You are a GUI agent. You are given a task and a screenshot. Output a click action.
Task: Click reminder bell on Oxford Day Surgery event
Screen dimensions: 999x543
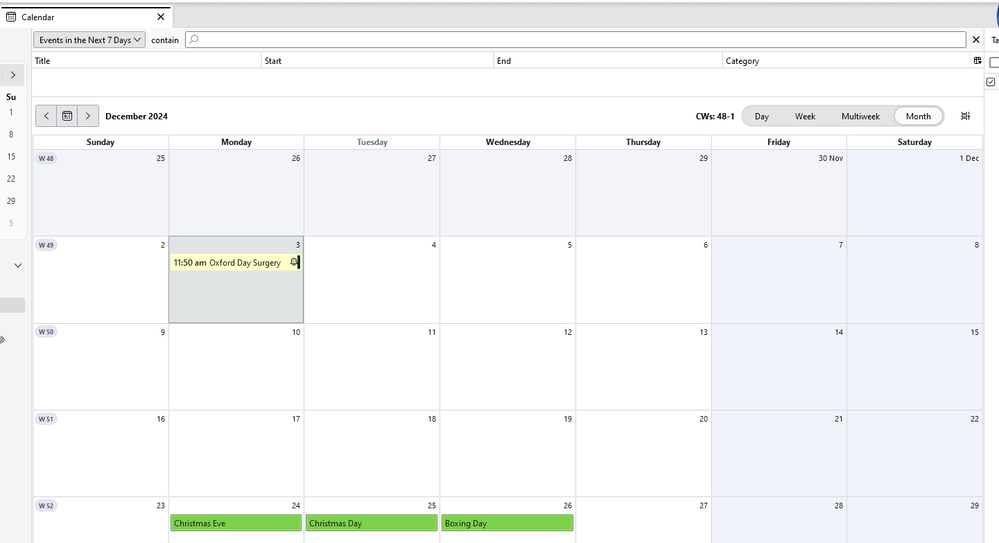(294, 262)
